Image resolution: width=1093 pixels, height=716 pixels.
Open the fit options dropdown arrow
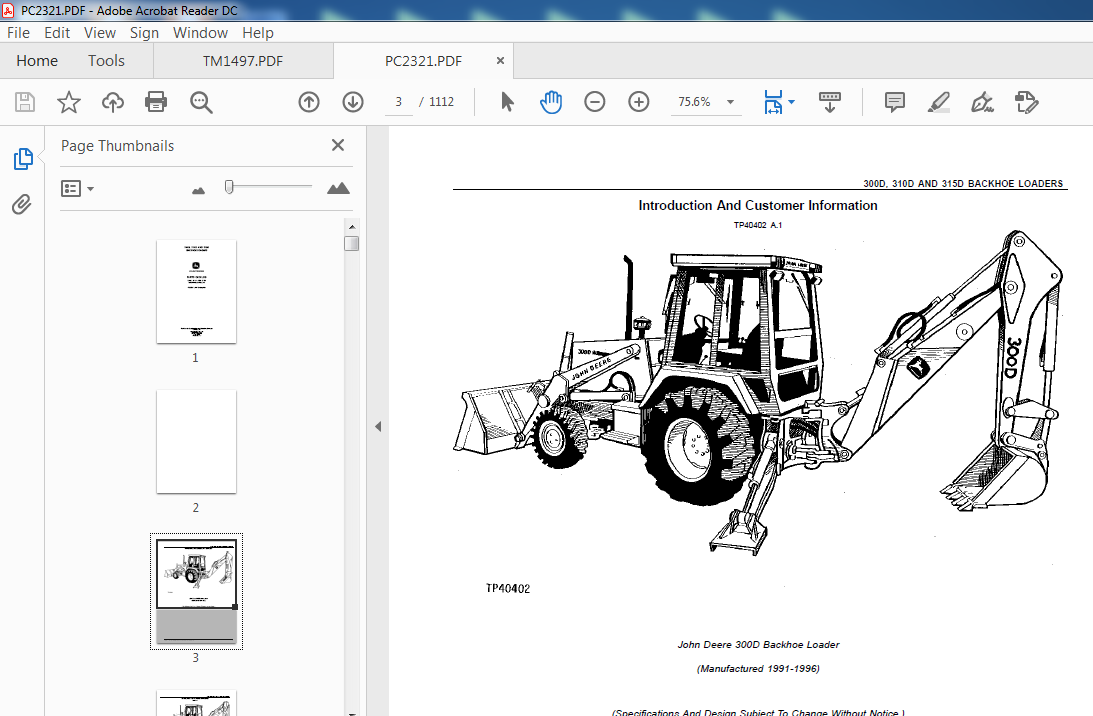coord(791,102)
